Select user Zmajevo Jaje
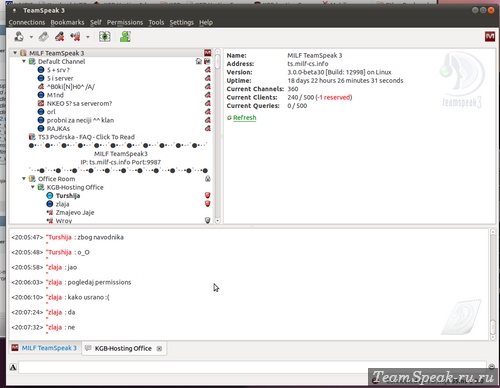The height and width of the screenshot is (388, 500). (75, 212)
